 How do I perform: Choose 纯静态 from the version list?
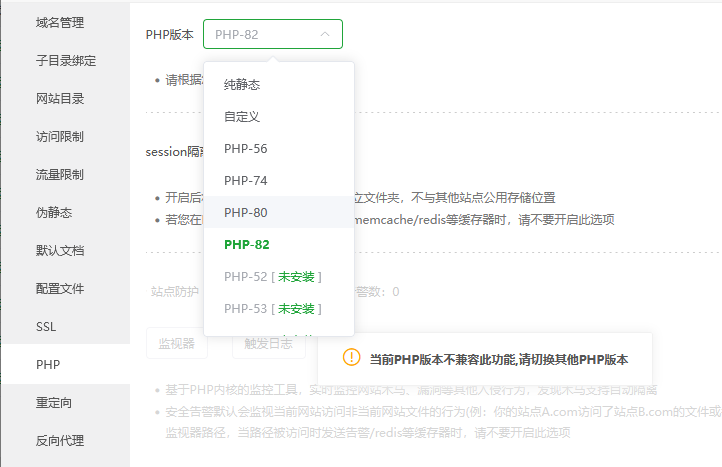279,84
